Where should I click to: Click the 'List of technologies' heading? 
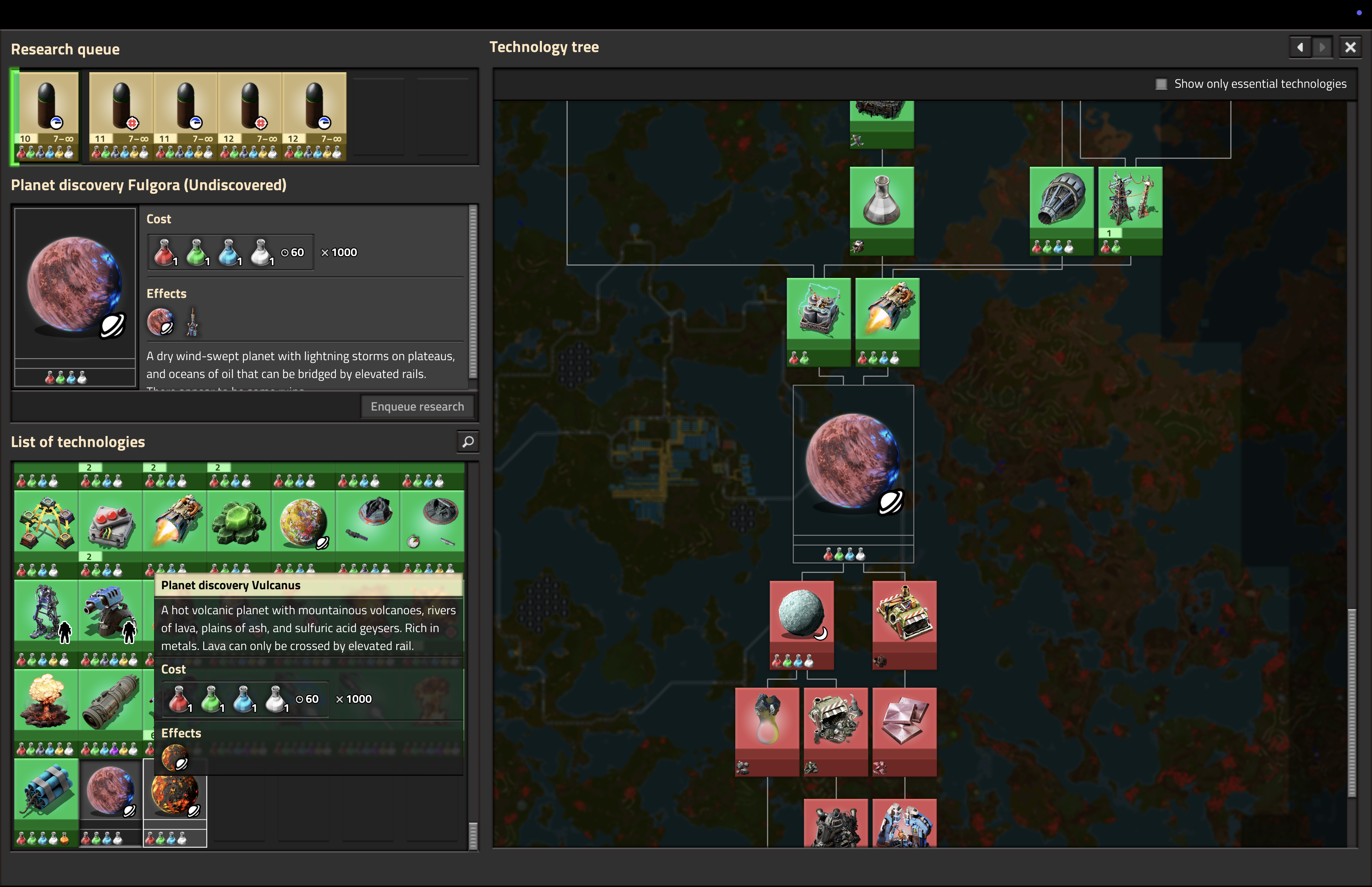(x=78, y=442)
